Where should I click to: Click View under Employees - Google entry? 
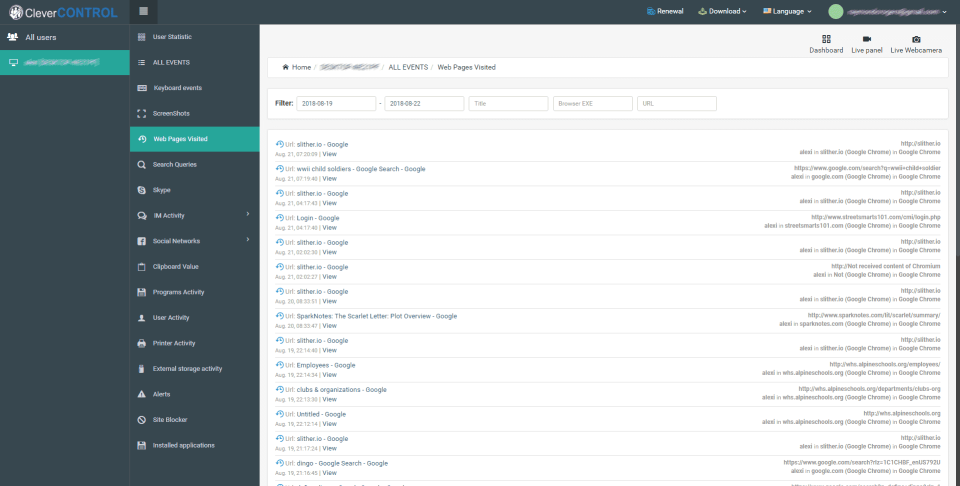tap(329, 375)
